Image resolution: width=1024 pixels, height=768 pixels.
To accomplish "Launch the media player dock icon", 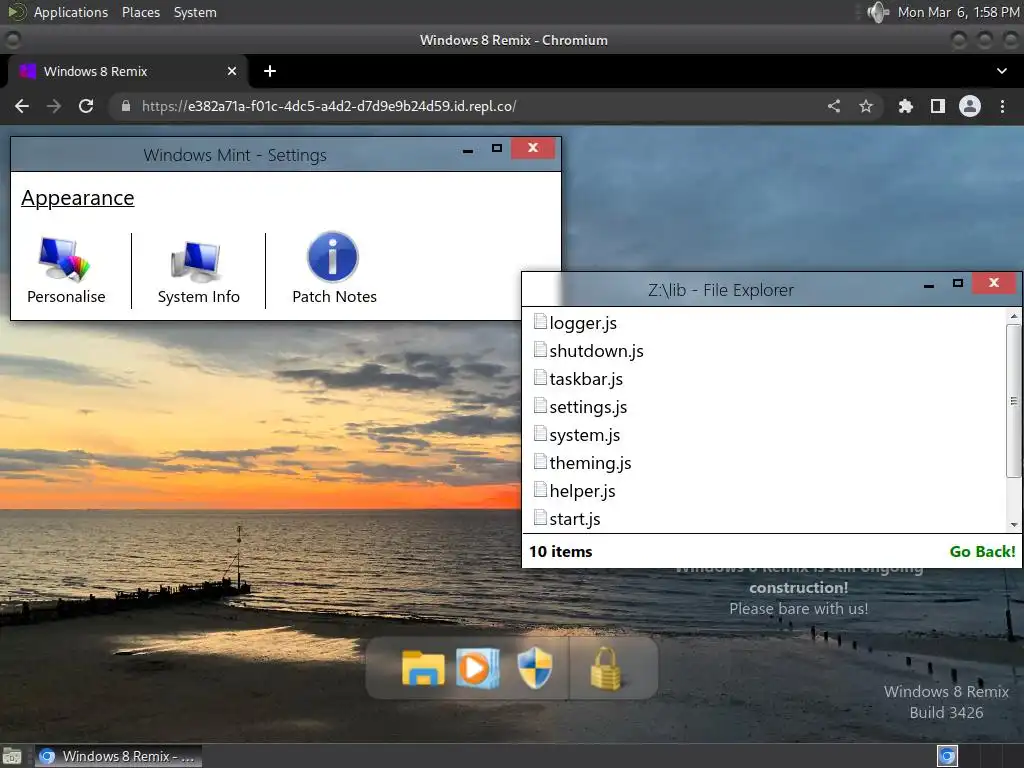I will point(477,668).
